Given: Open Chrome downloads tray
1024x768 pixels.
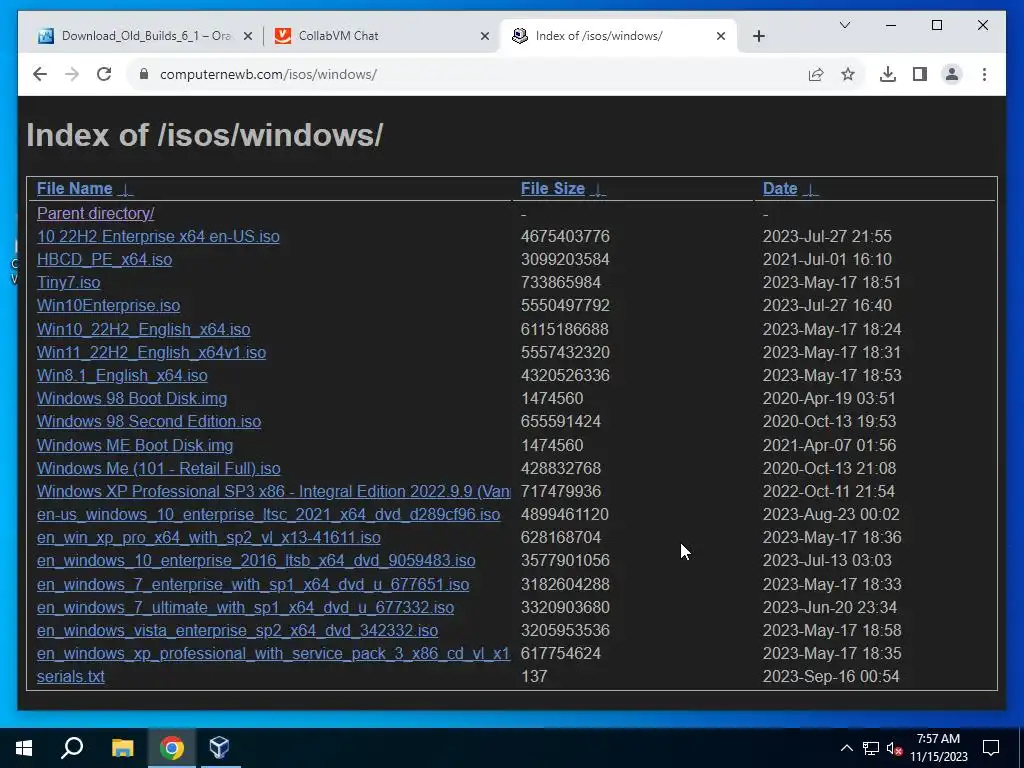Looking at the screenshot, I should 888,74.
